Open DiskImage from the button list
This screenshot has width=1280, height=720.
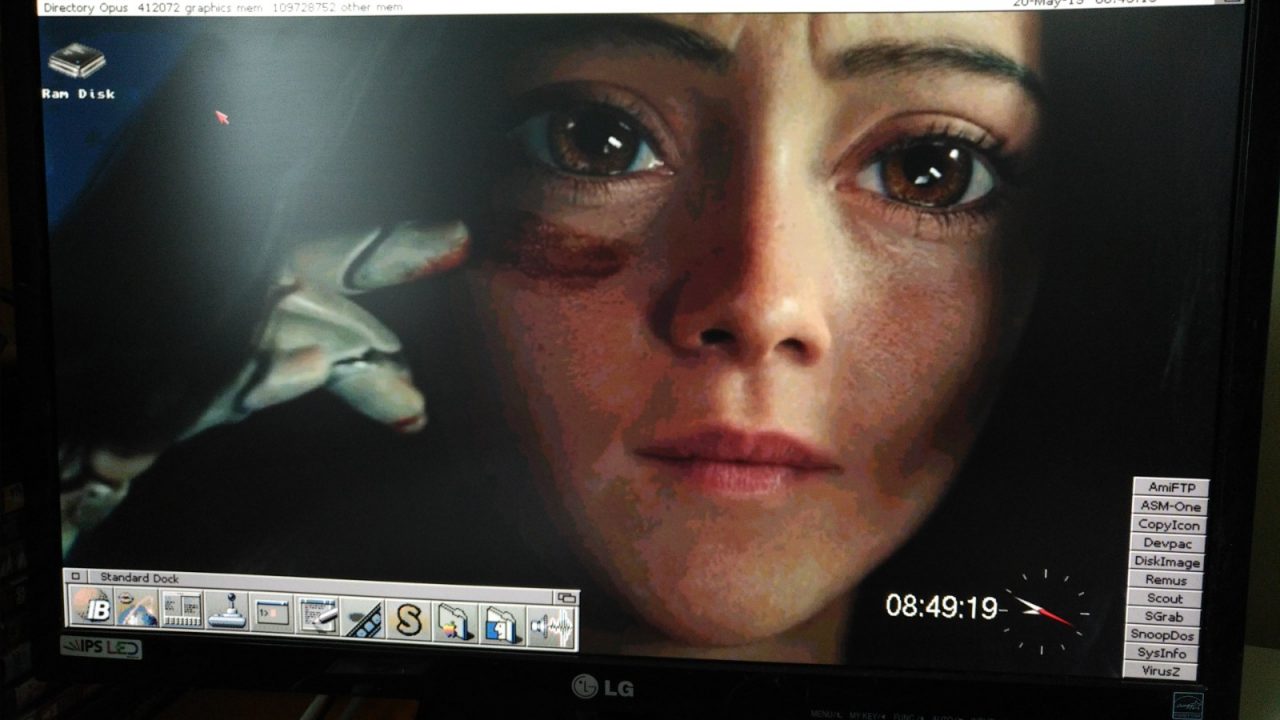1166,562
